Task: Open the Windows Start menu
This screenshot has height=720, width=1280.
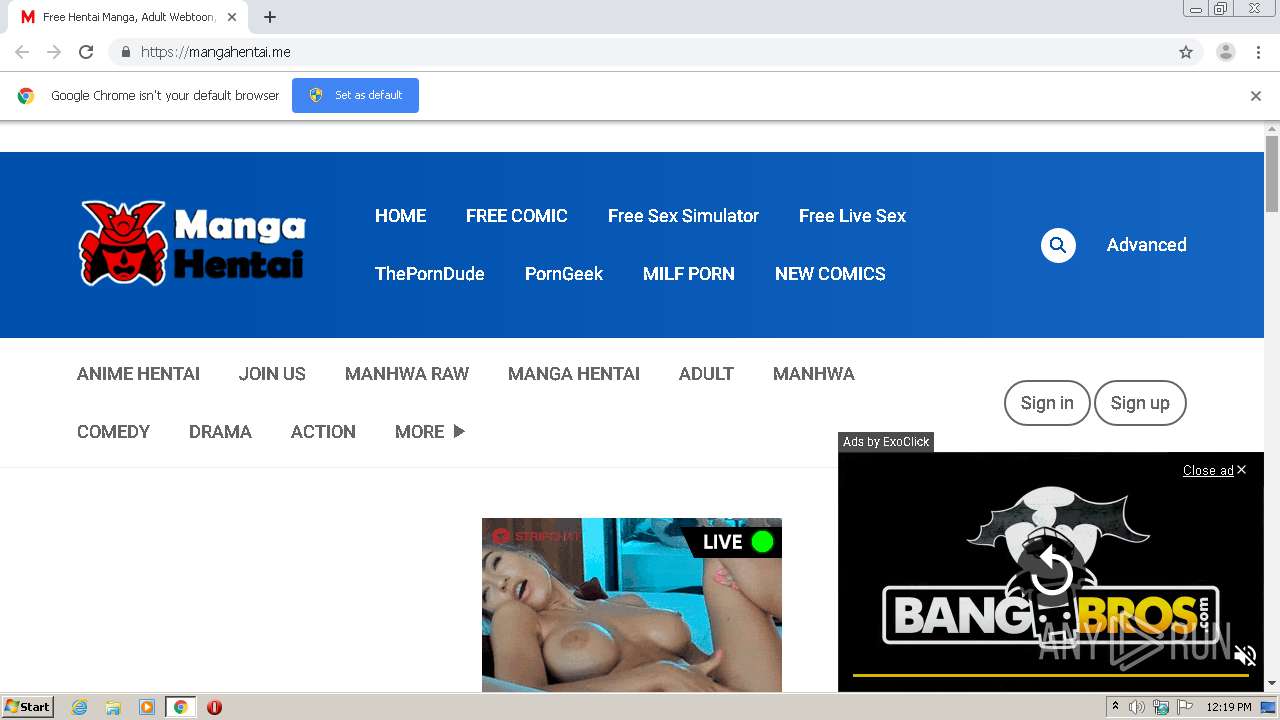Action: tap(28, 707)
